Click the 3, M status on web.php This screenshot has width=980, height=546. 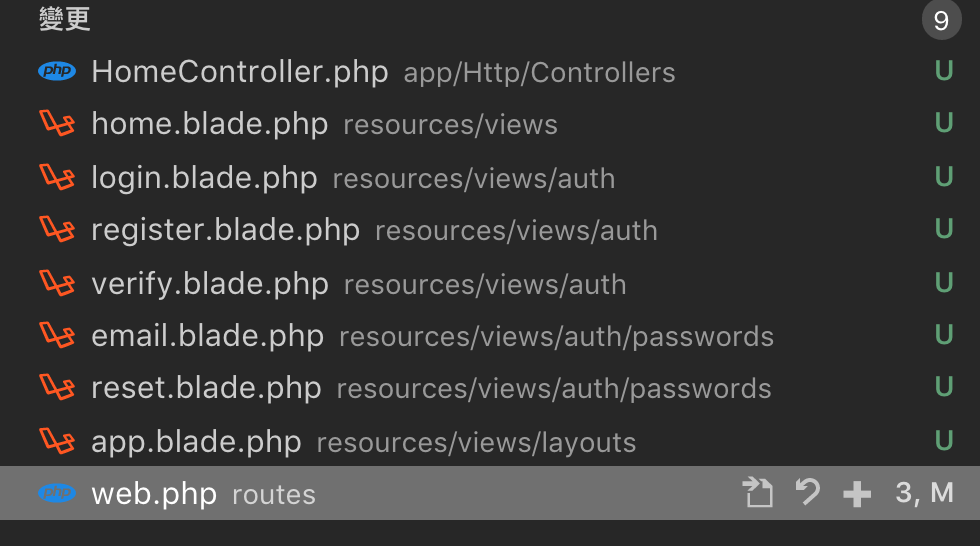click(924, 492)
